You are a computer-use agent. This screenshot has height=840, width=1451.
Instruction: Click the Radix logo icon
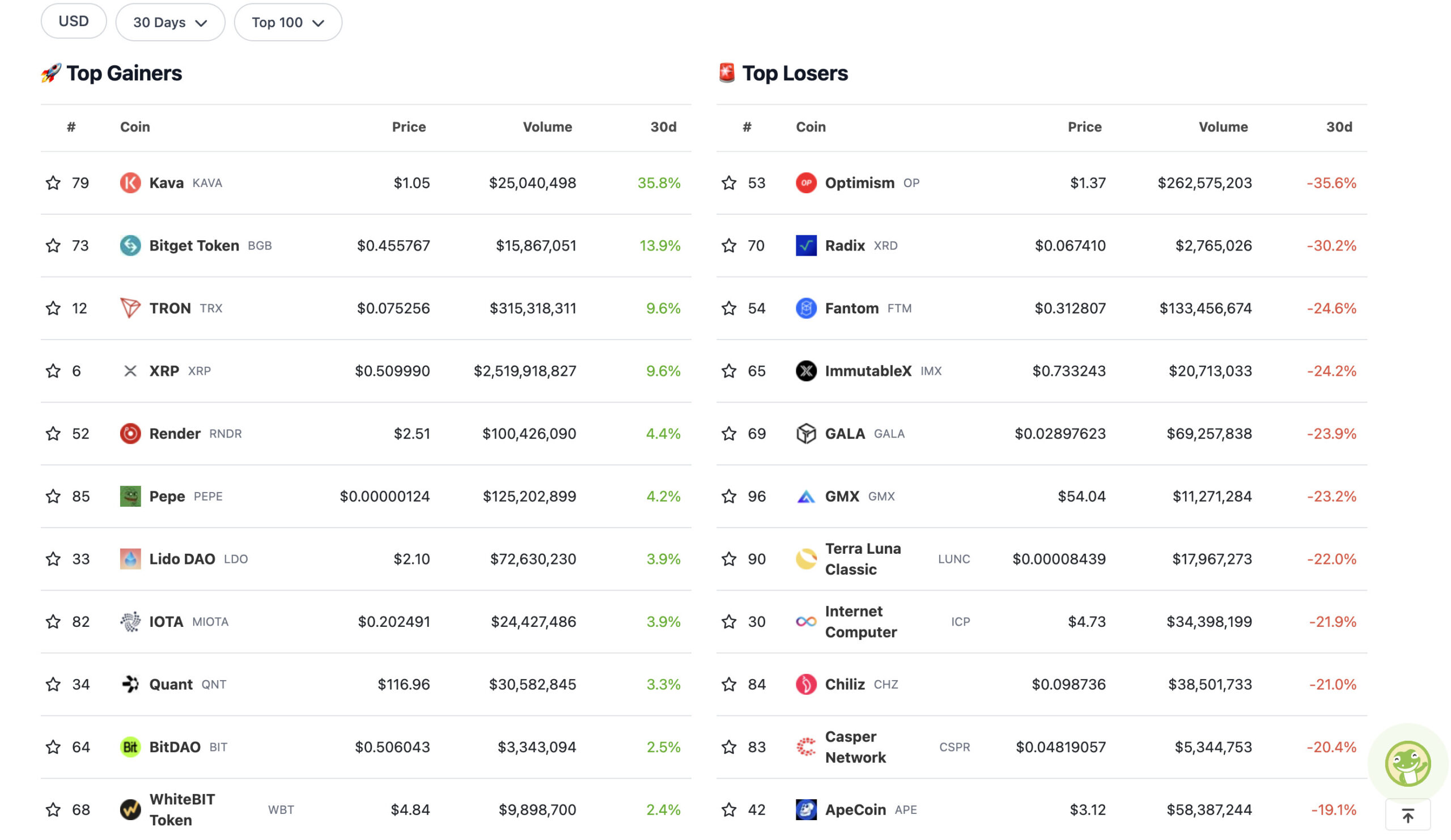pos(806,245)
